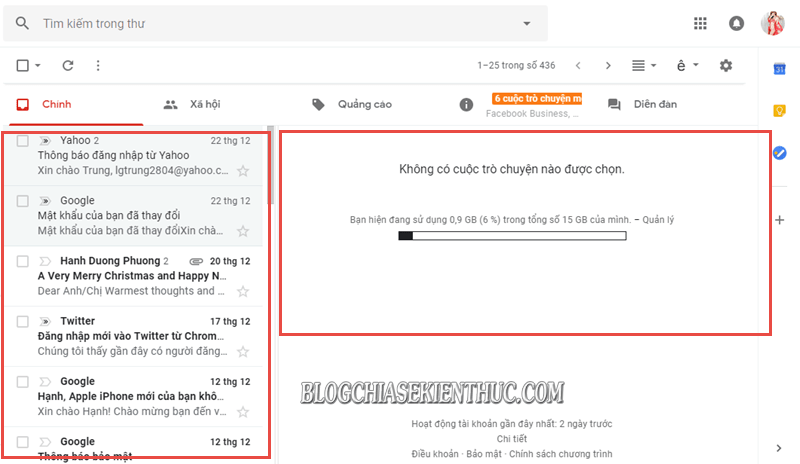The width and height of the screenshot is (800, 464).
Task: Toggle the split pane mode icon
Action: 638,65
